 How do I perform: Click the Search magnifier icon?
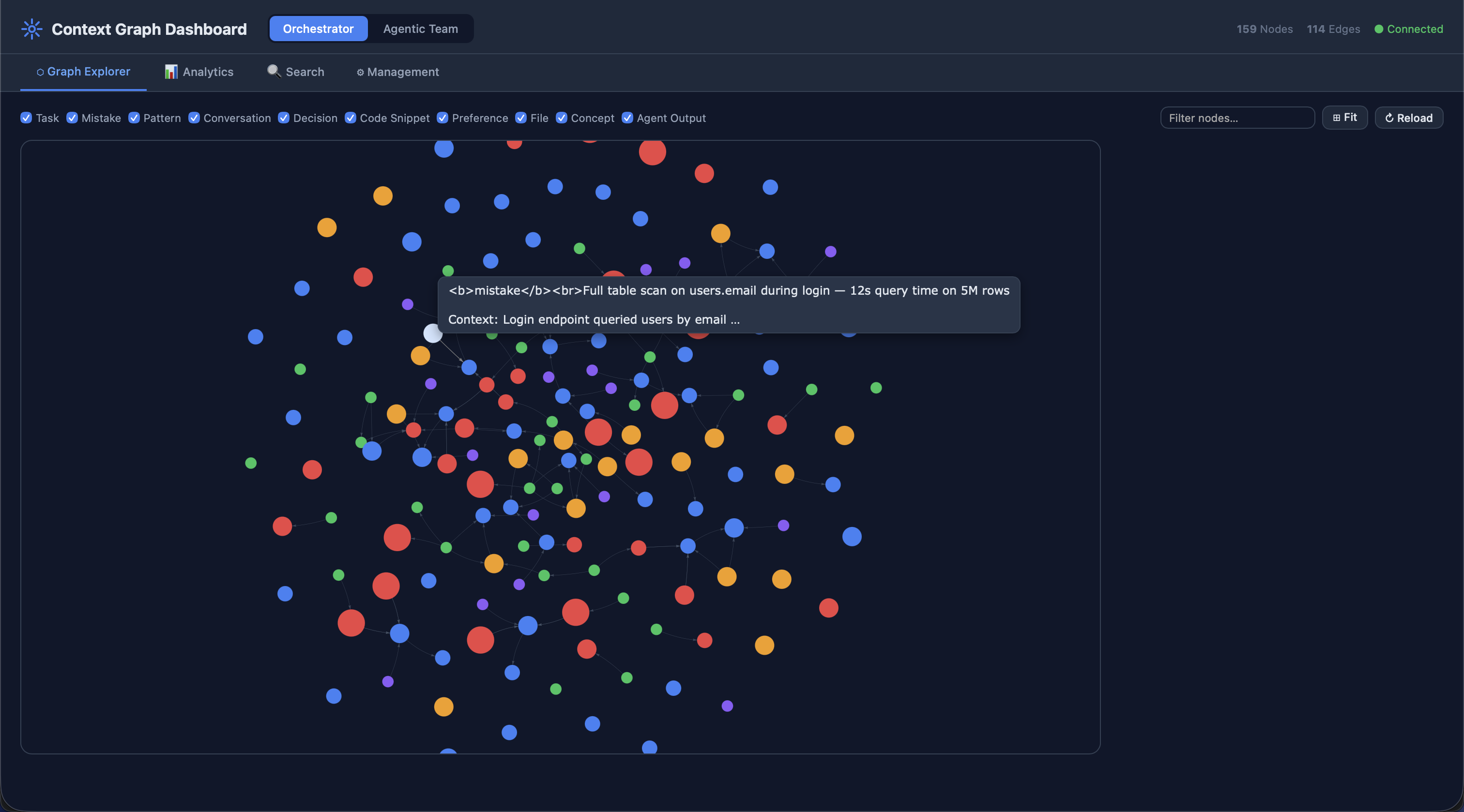pos(274,71)
